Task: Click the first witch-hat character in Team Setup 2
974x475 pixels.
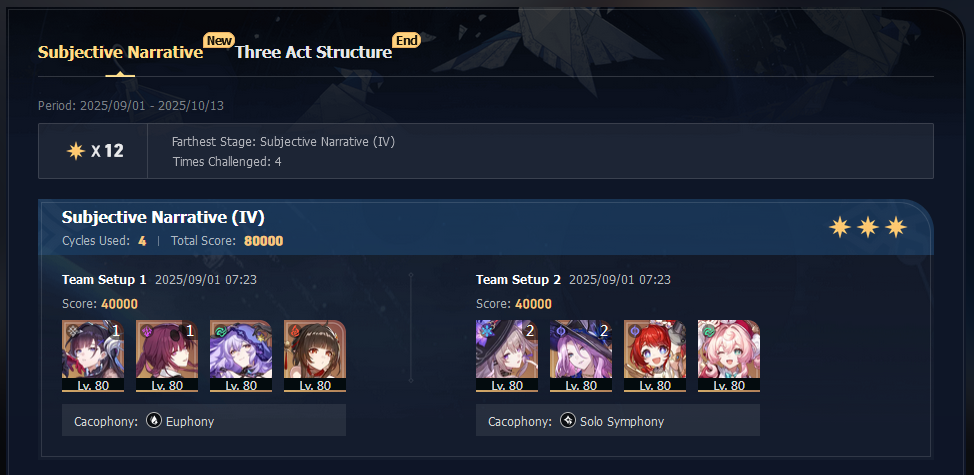Action: [x=507, y=356]
